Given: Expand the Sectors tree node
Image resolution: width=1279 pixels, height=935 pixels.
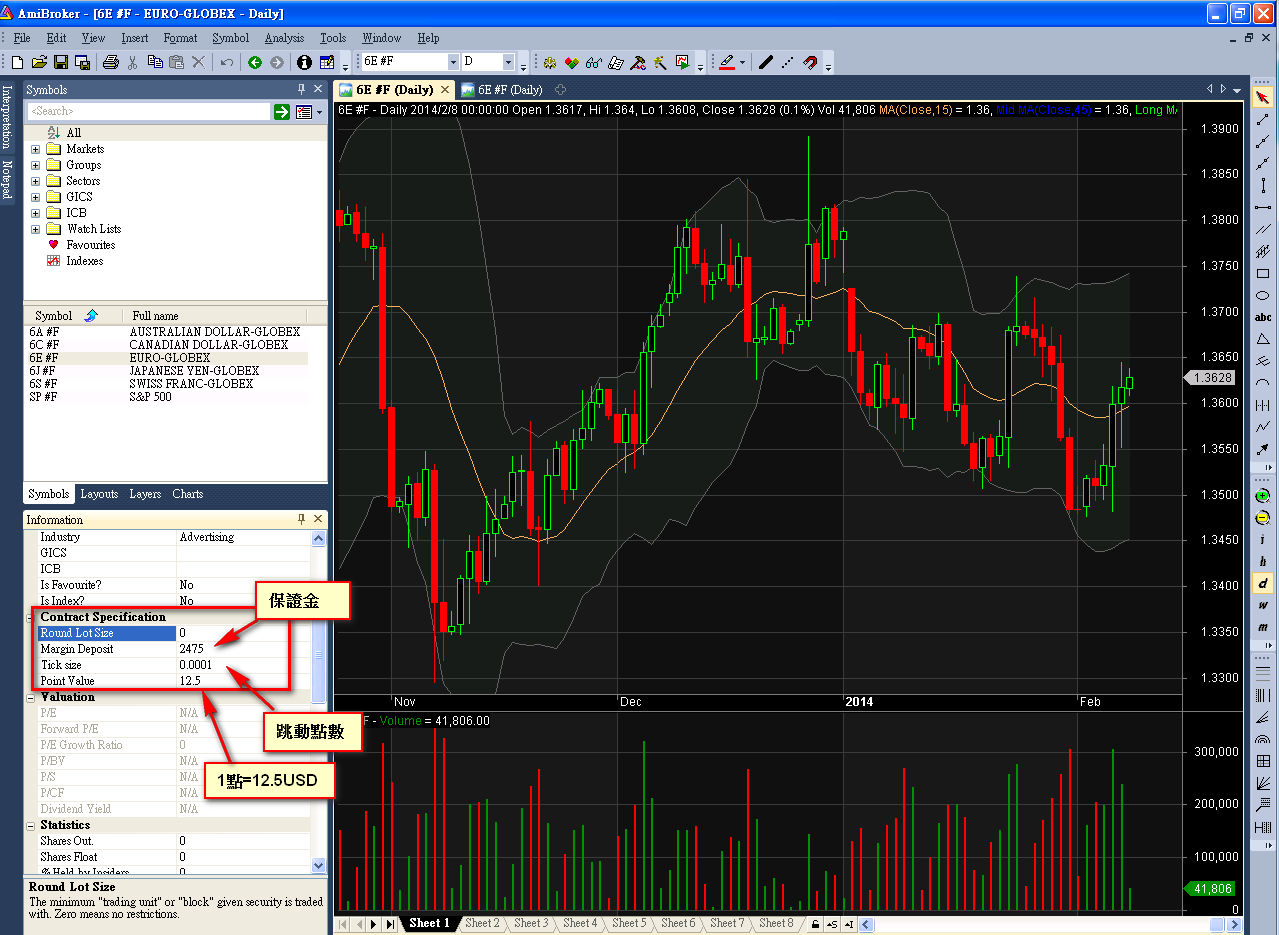Looking at the screenshot, I should click(36, 181).
